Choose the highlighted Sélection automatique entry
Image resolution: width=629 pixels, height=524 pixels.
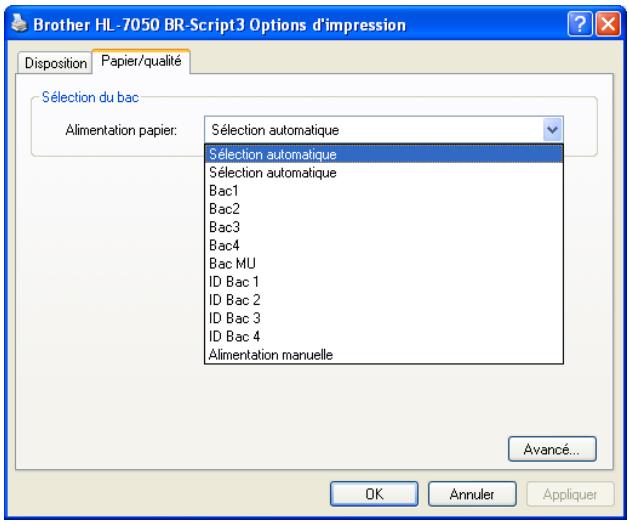(383, 154)
